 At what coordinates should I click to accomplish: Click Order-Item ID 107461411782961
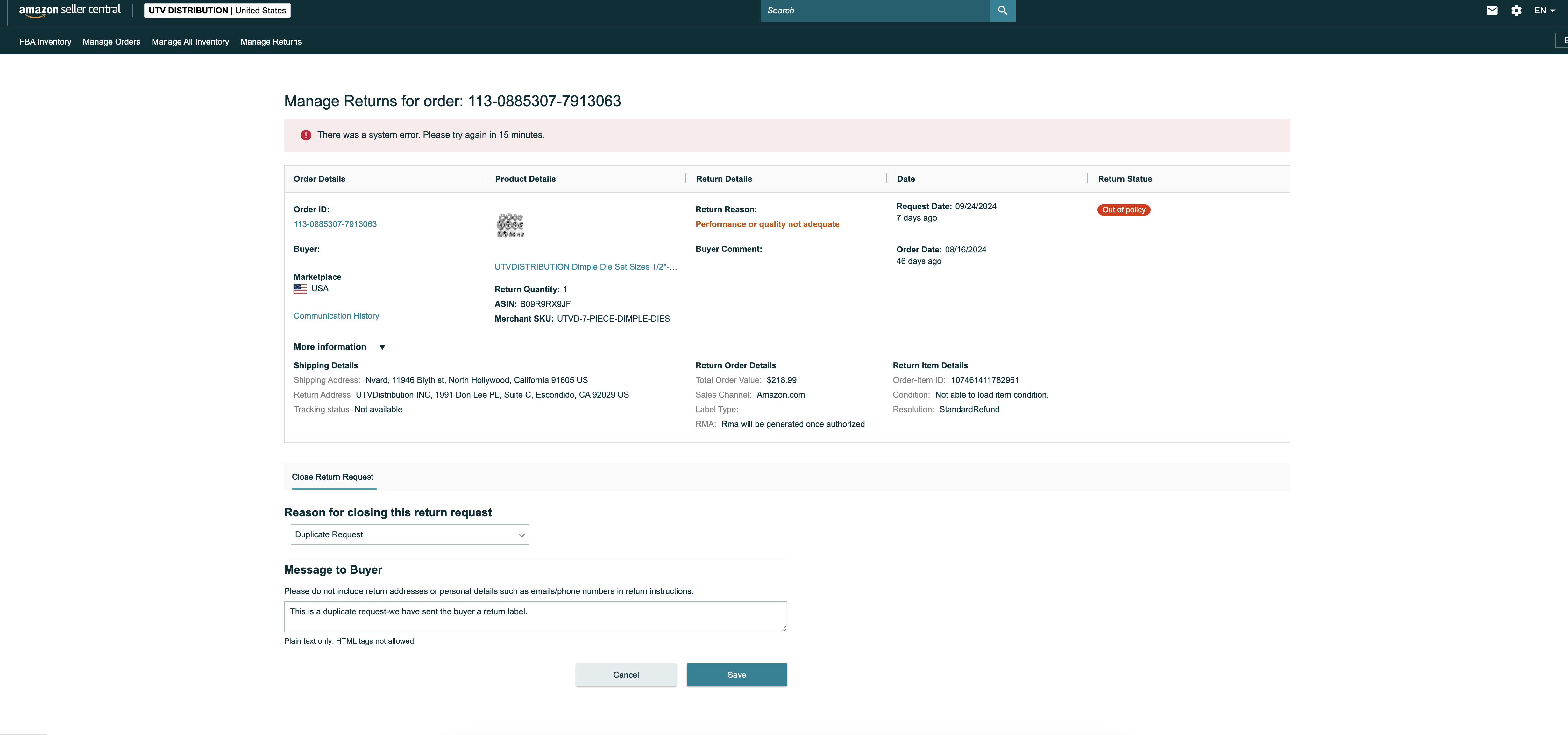click(984, 380)
